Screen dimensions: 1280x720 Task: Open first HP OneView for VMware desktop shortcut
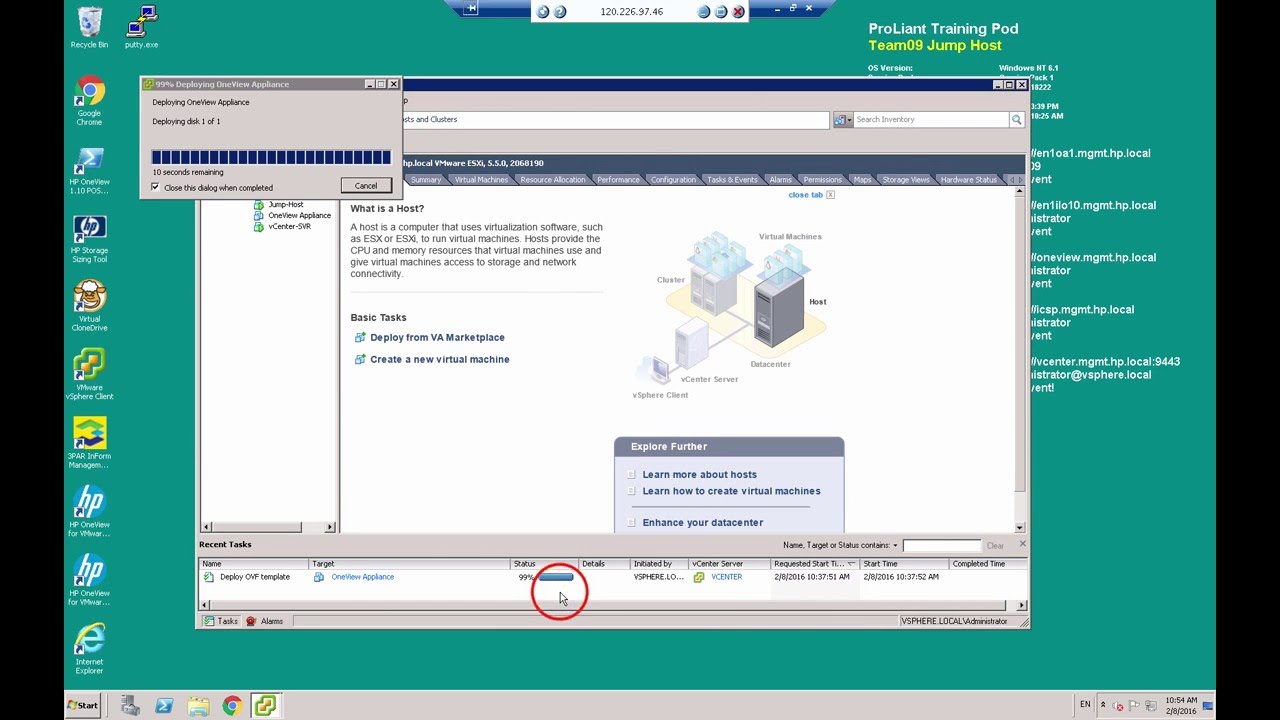click(x=89, y=511)
